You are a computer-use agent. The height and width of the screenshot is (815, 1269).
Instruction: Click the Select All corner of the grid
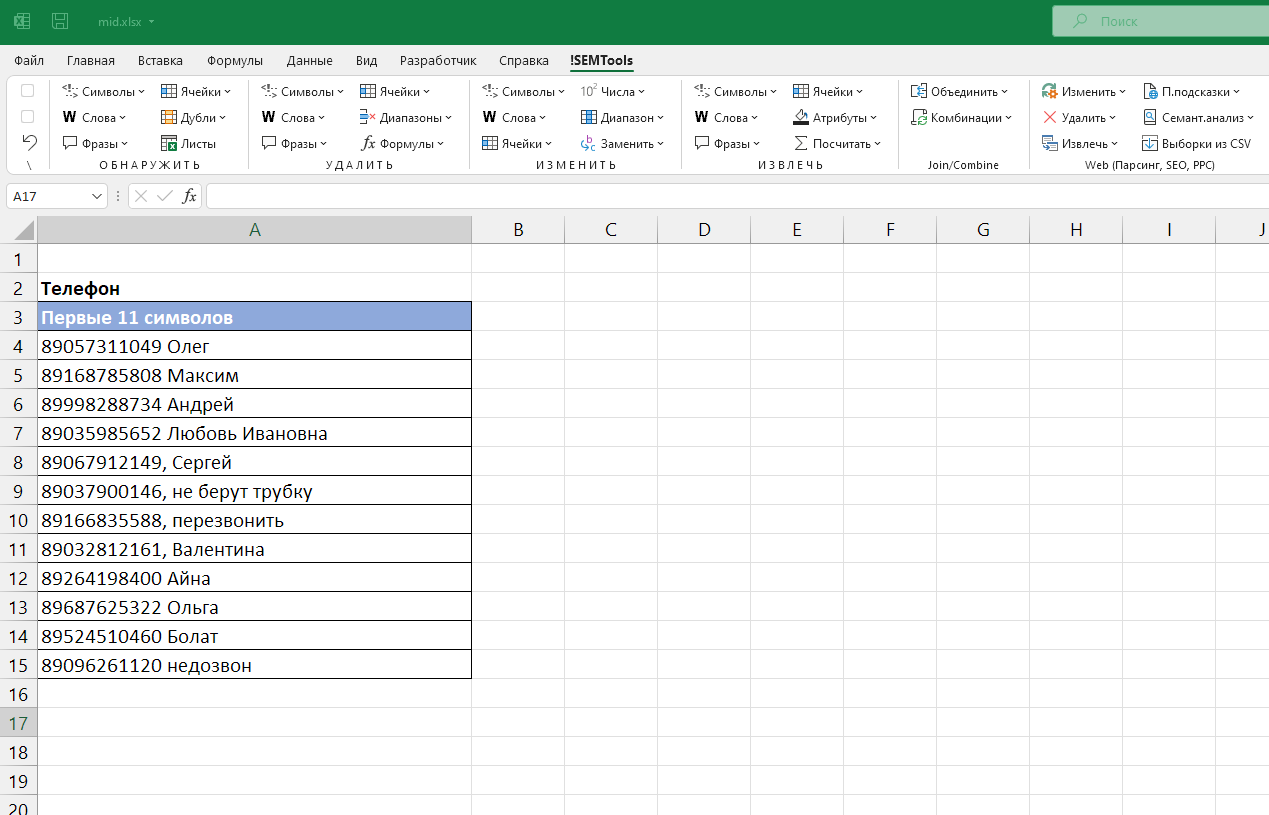[19, 230]
